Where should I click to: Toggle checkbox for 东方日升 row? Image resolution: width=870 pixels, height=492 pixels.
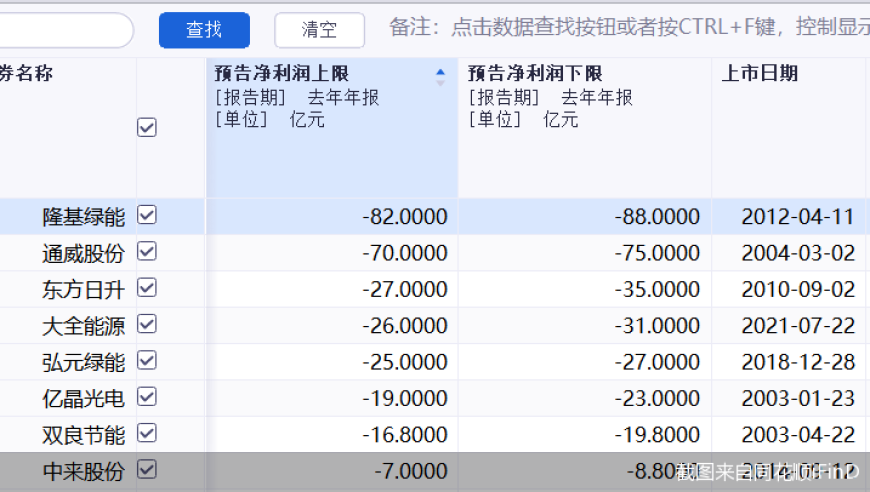pos(147,288)
